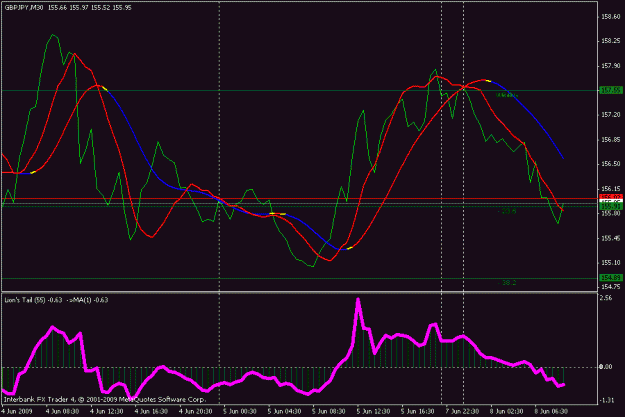Click the 5 Jun 16:30 time label
Screen dimensions: 625x417
pyautogui.click(x=418, y=411)
